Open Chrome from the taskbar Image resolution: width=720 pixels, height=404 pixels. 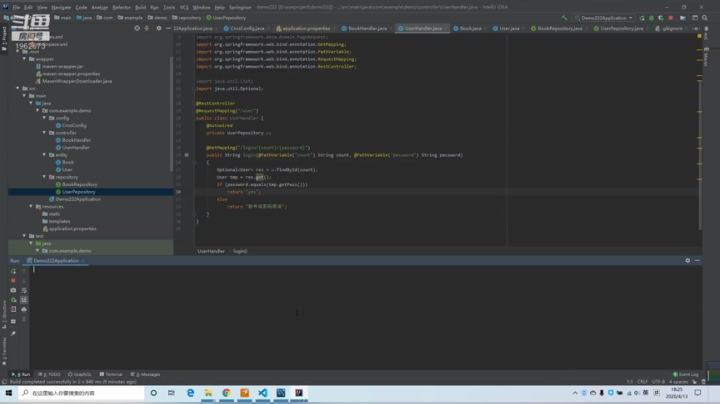[226, 393]
